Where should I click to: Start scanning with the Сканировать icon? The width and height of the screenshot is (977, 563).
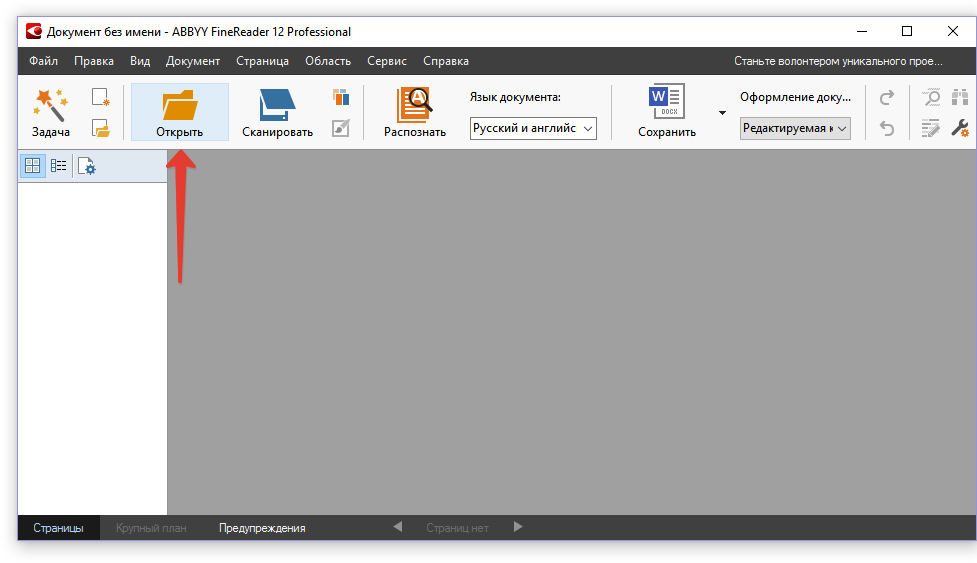[277, 104]
